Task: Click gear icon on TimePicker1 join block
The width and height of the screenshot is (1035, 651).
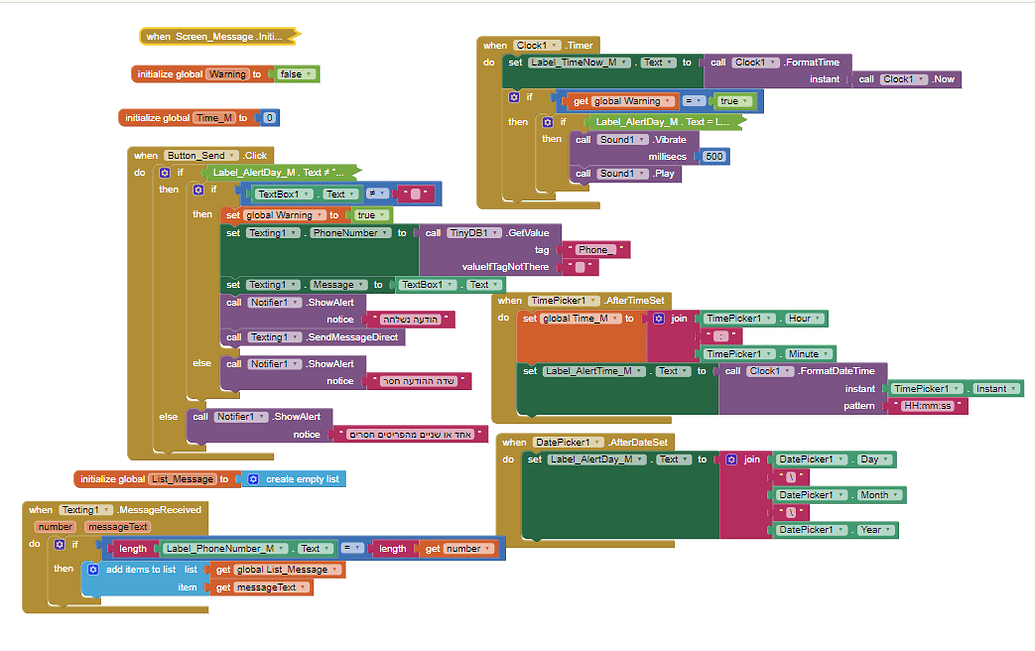Action: point(659,318)
